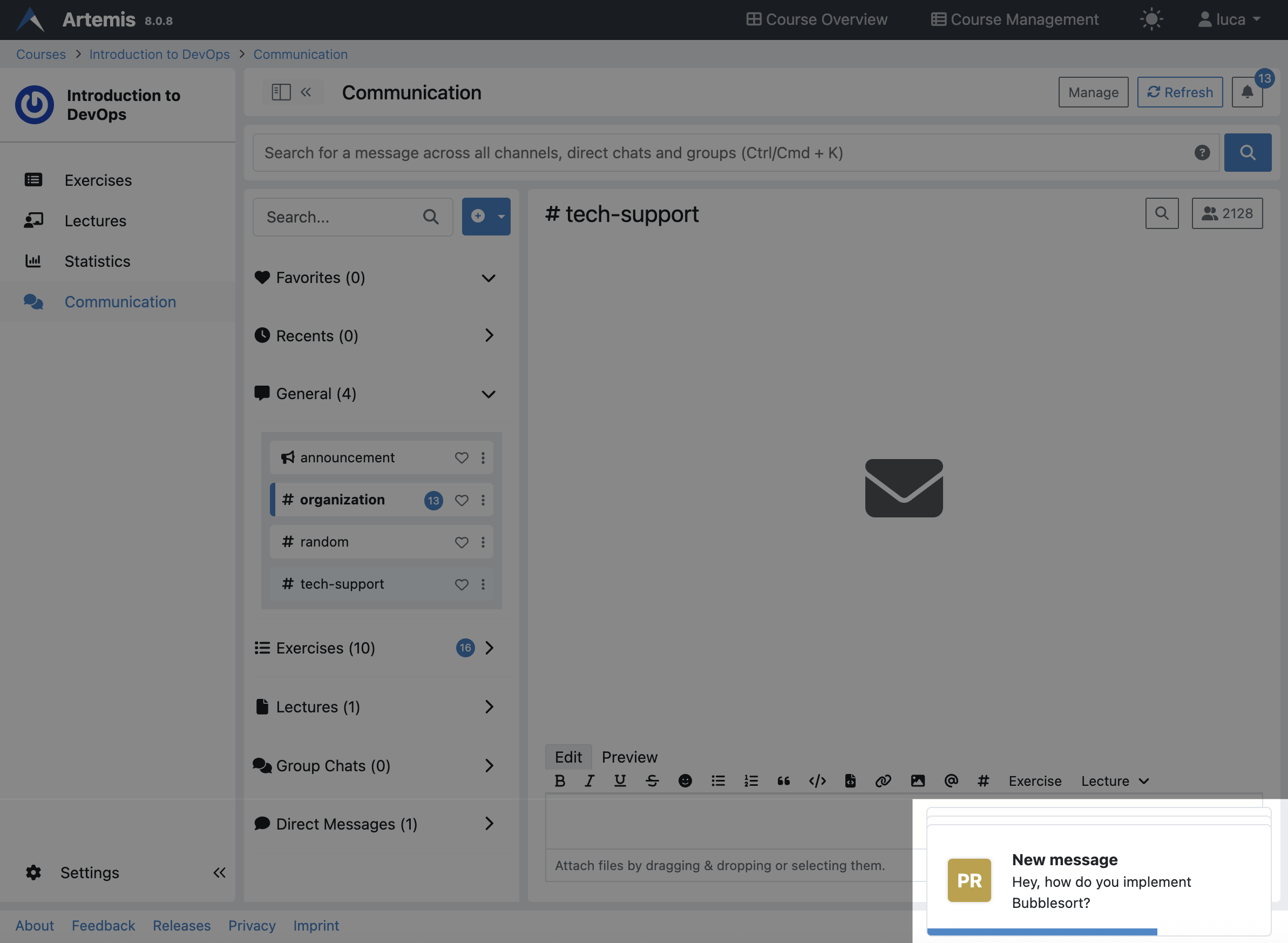1288x943 pixels.
Task: Insert an image attachment
Action: (917, 781)
